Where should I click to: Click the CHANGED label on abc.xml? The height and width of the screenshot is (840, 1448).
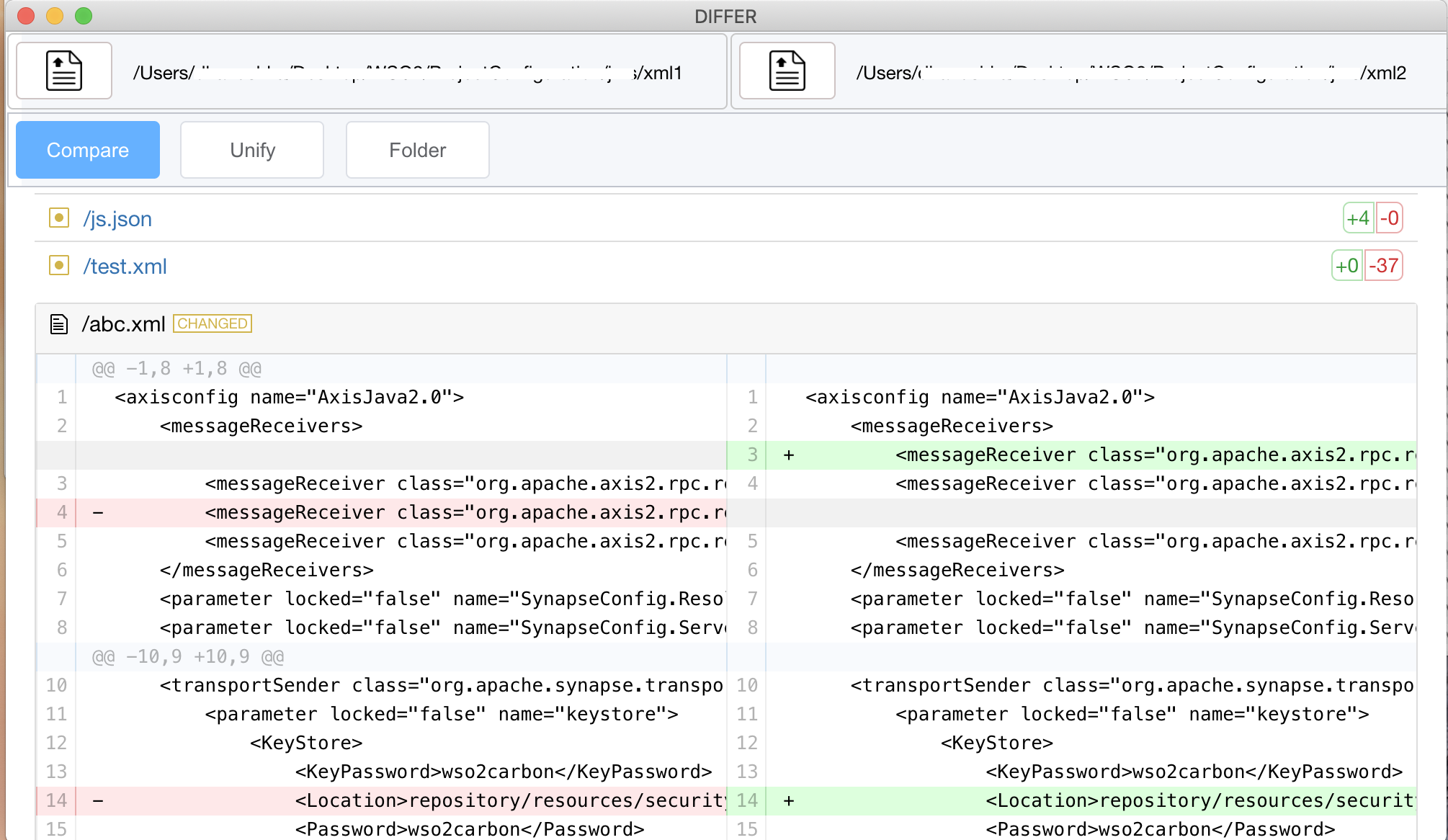pyautogui.click(x=213, y=323)
